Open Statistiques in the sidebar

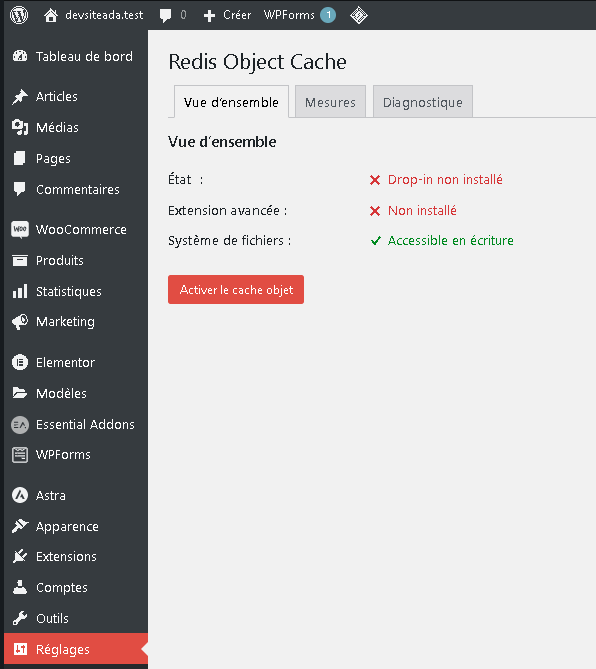click(x=69, y=291)
